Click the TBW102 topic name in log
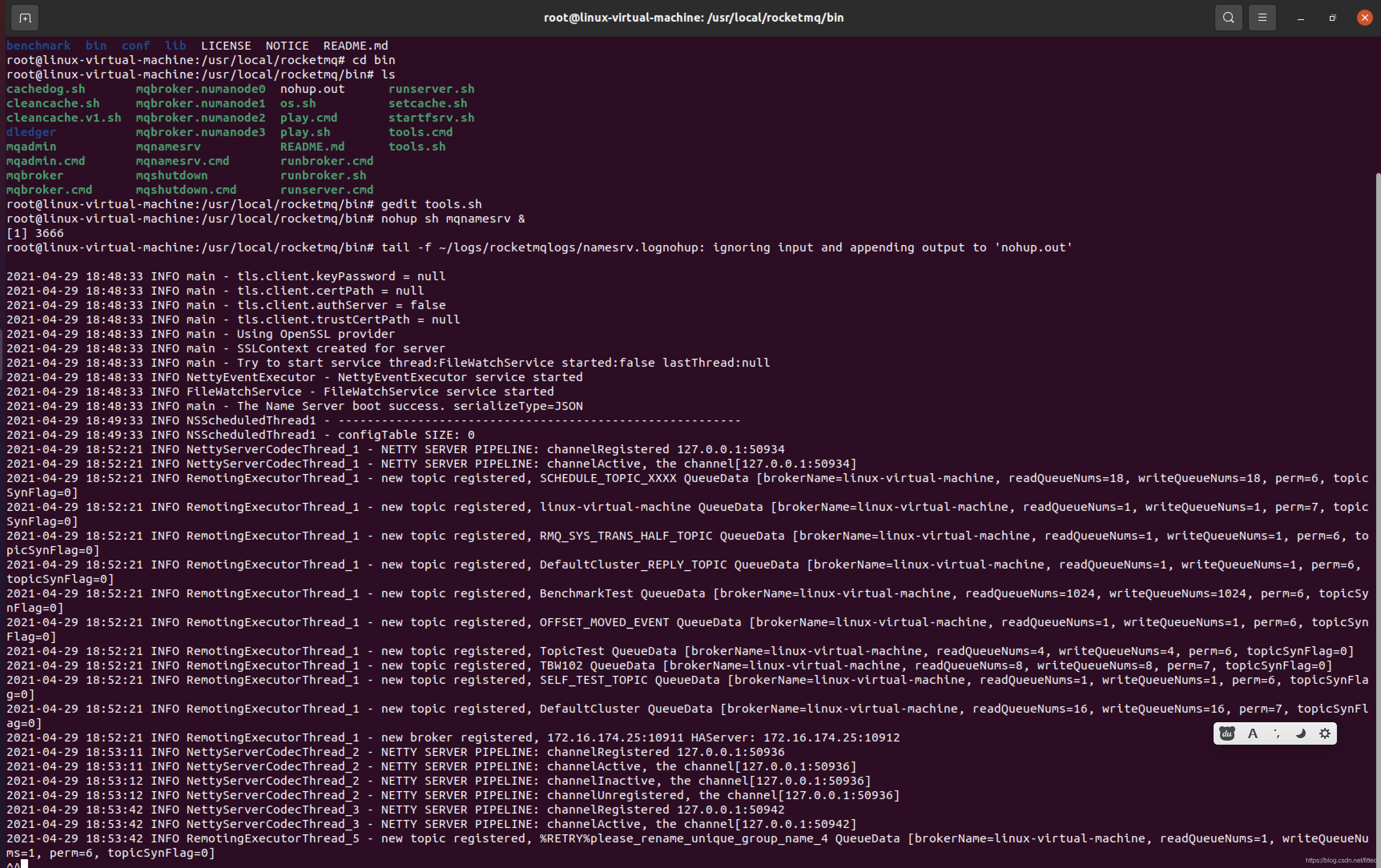The width and height of the screenshot is (1381, 868). pyautogui.click(x=561, y=666)
